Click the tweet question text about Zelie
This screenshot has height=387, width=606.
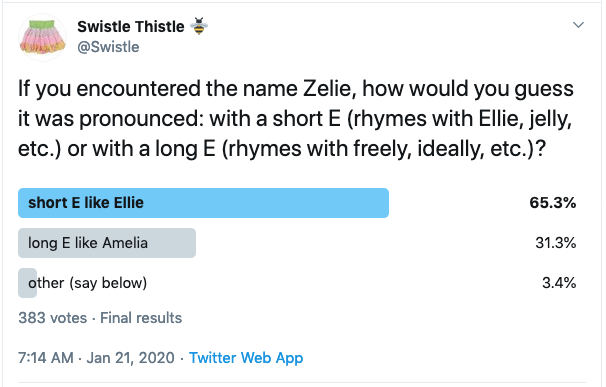coord(296,119)
